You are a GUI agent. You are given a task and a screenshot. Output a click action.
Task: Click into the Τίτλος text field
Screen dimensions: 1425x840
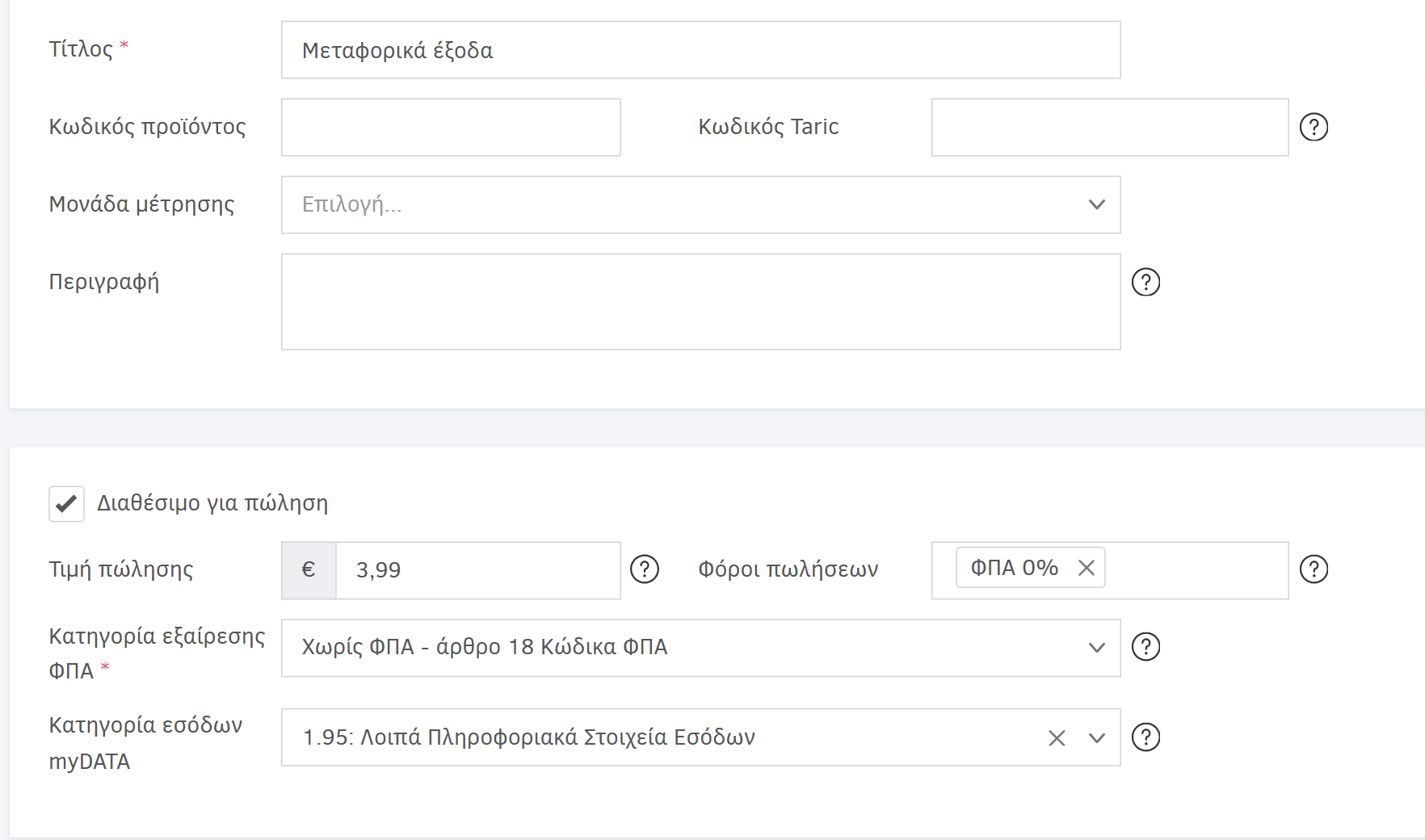tap(700, 50)
